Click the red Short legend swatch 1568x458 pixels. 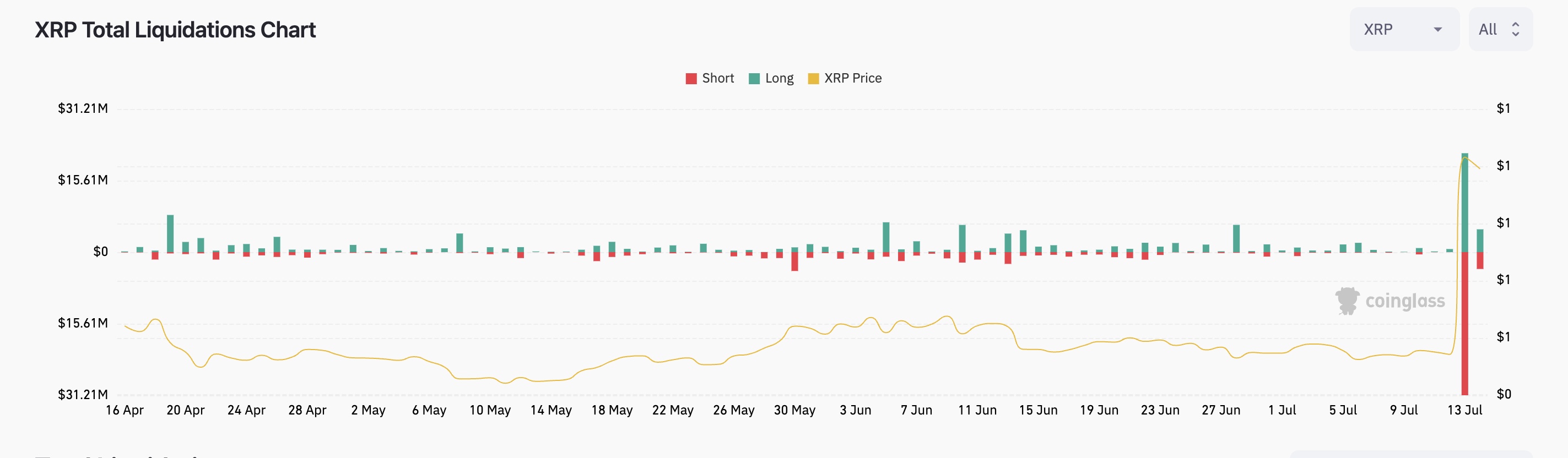(x=691, y=79)
